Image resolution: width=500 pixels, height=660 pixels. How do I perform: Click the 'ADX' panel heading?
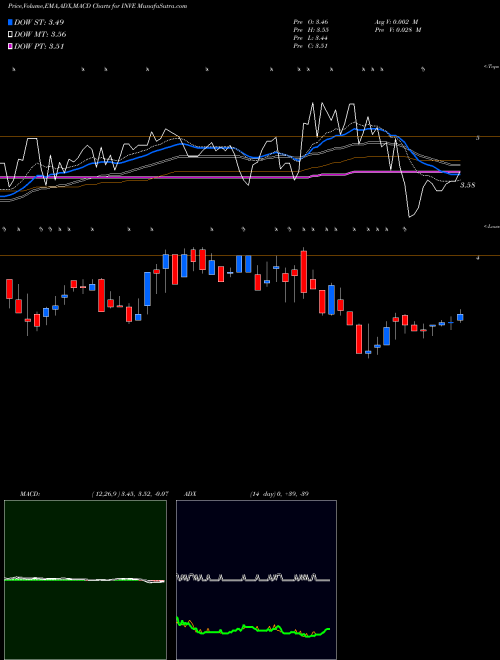[x=190, y=494]
